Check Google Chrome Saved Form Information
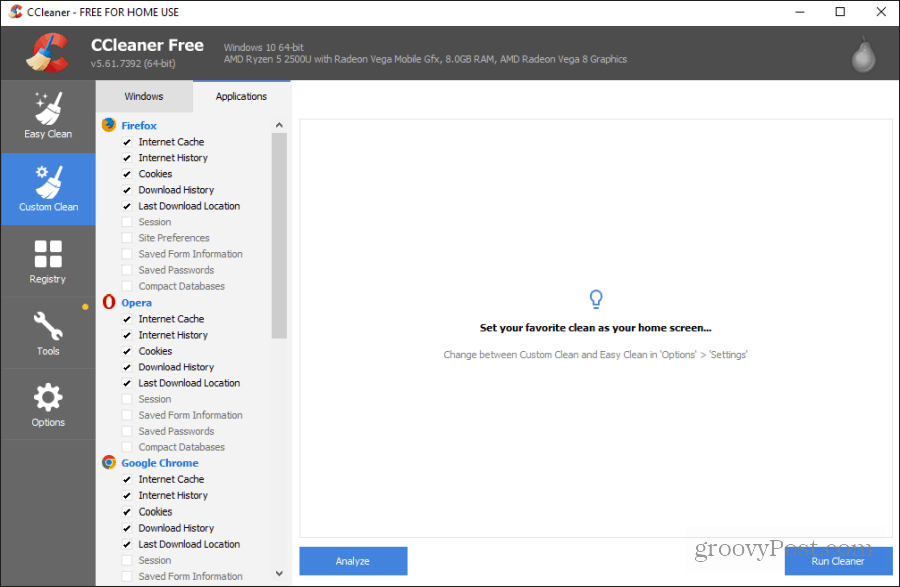This screenshot has width=900, height=587. 127,577
